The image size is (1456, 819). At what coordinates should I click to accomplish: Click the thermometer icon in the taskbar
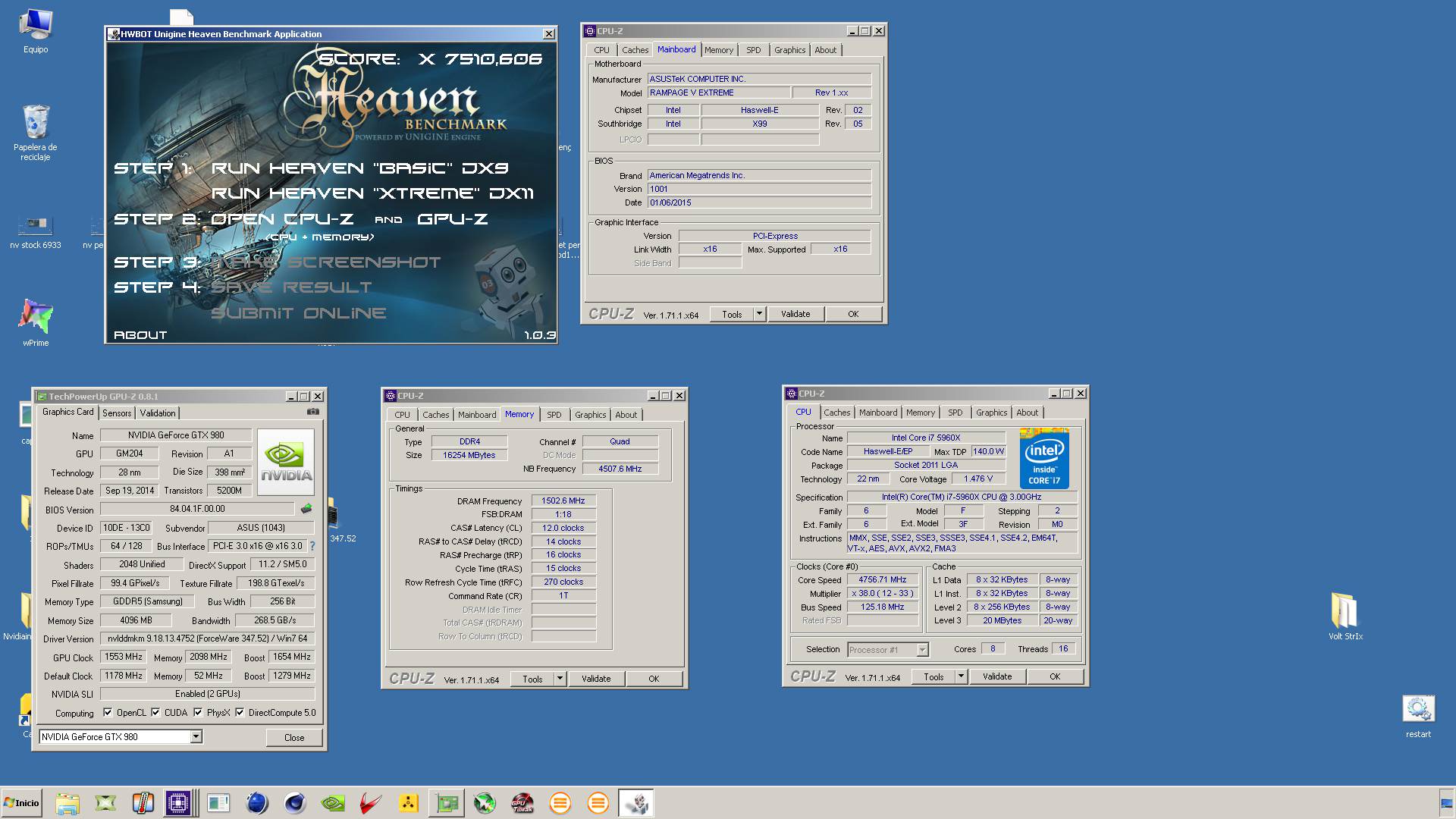point(143,803)
